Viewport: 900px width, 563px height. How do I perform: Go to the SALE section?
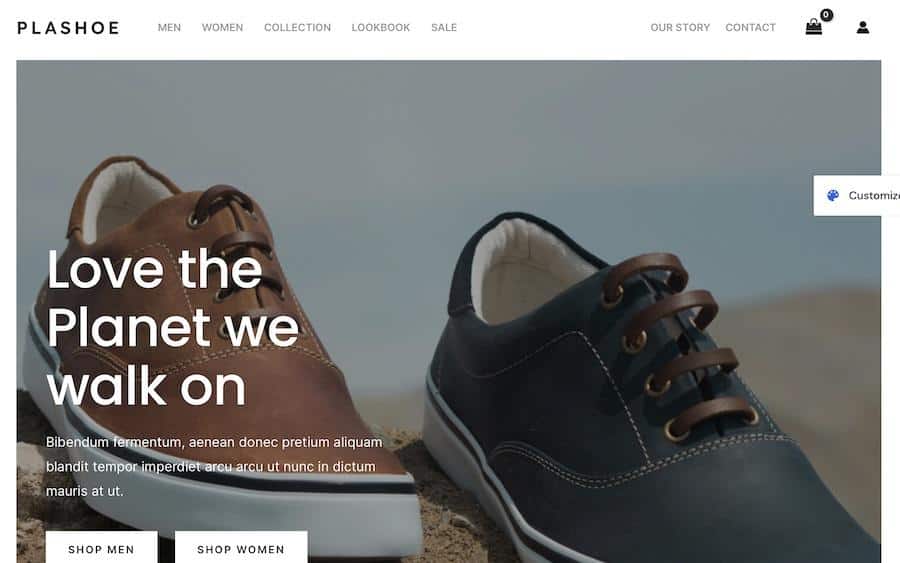pos(444,28)
